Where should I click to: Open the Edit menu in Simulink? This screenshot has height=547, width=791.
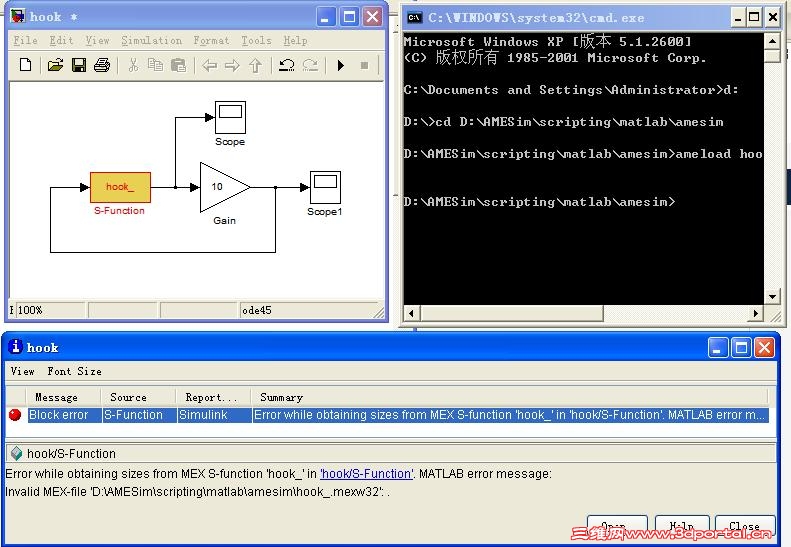click(x=61, y=40)
